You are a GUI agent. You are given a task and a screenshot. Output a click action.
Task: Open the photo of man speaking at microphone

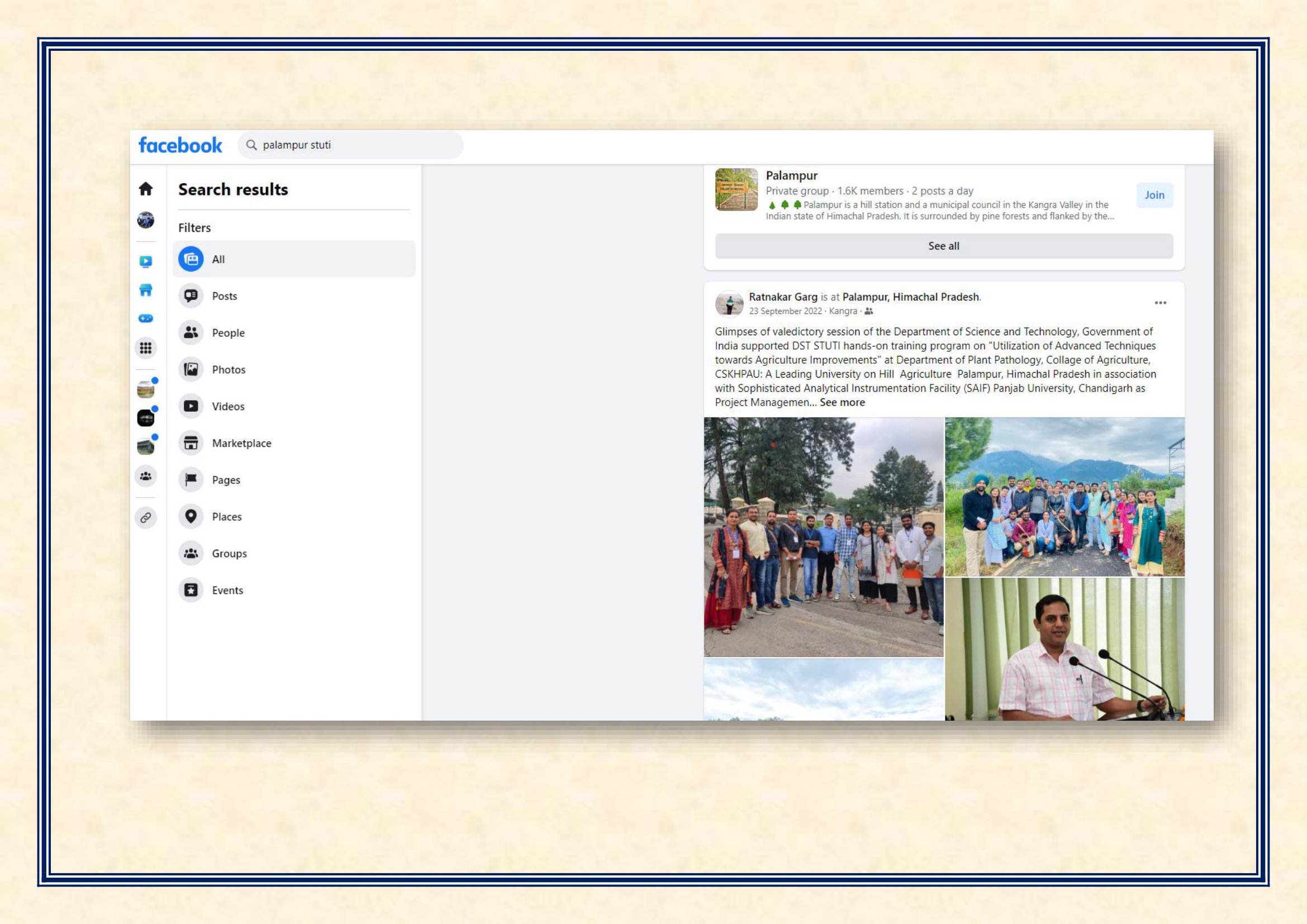[1064, 649]
